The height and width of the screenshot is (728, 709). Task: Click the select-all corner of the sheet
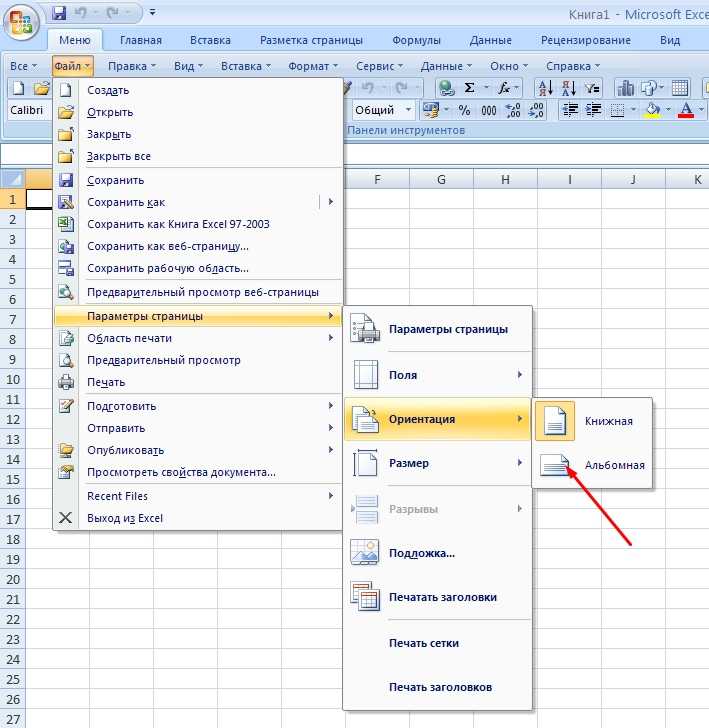pyautogui.click(x=13, y=178)
